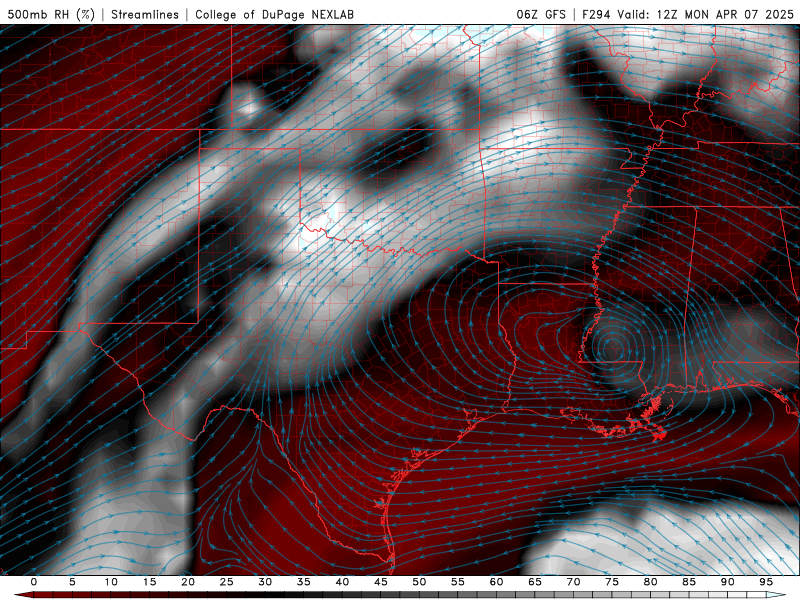The image size is (800, 600).
Task: Select the "30" value on the color scale
Action: click(265, 582)
